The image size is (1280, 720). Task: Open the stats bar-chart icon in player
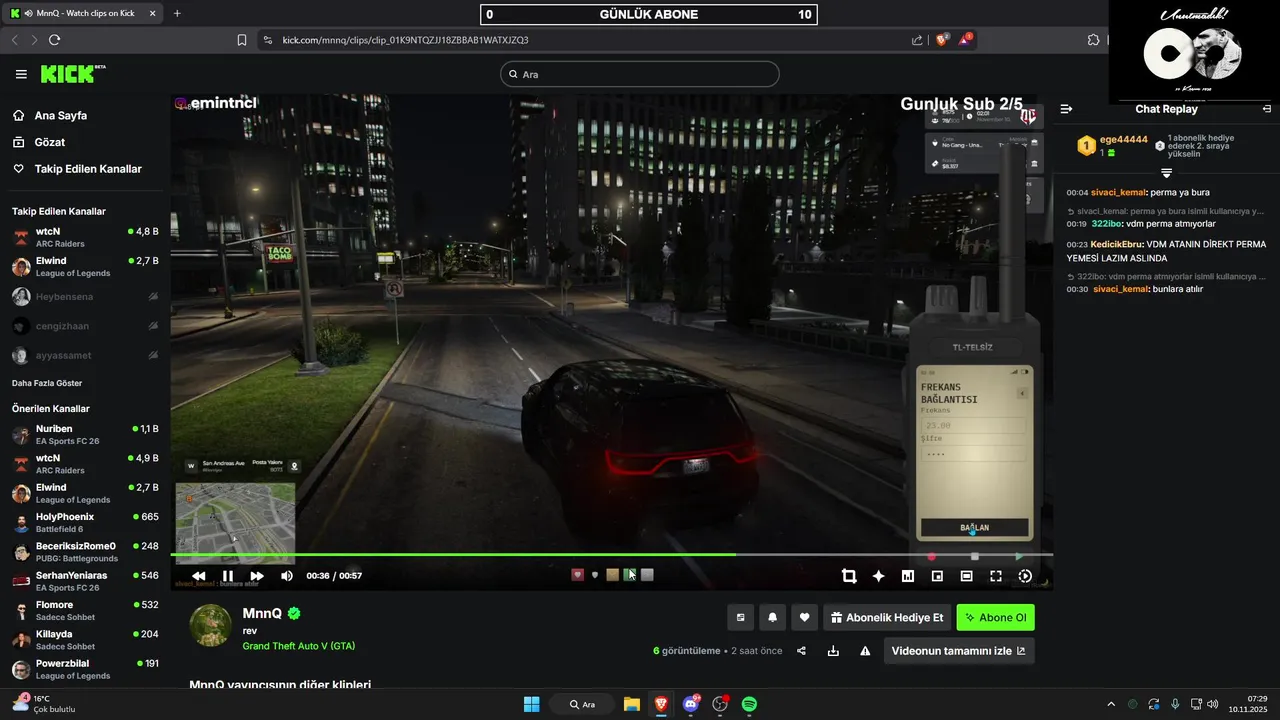coord(908,576)
